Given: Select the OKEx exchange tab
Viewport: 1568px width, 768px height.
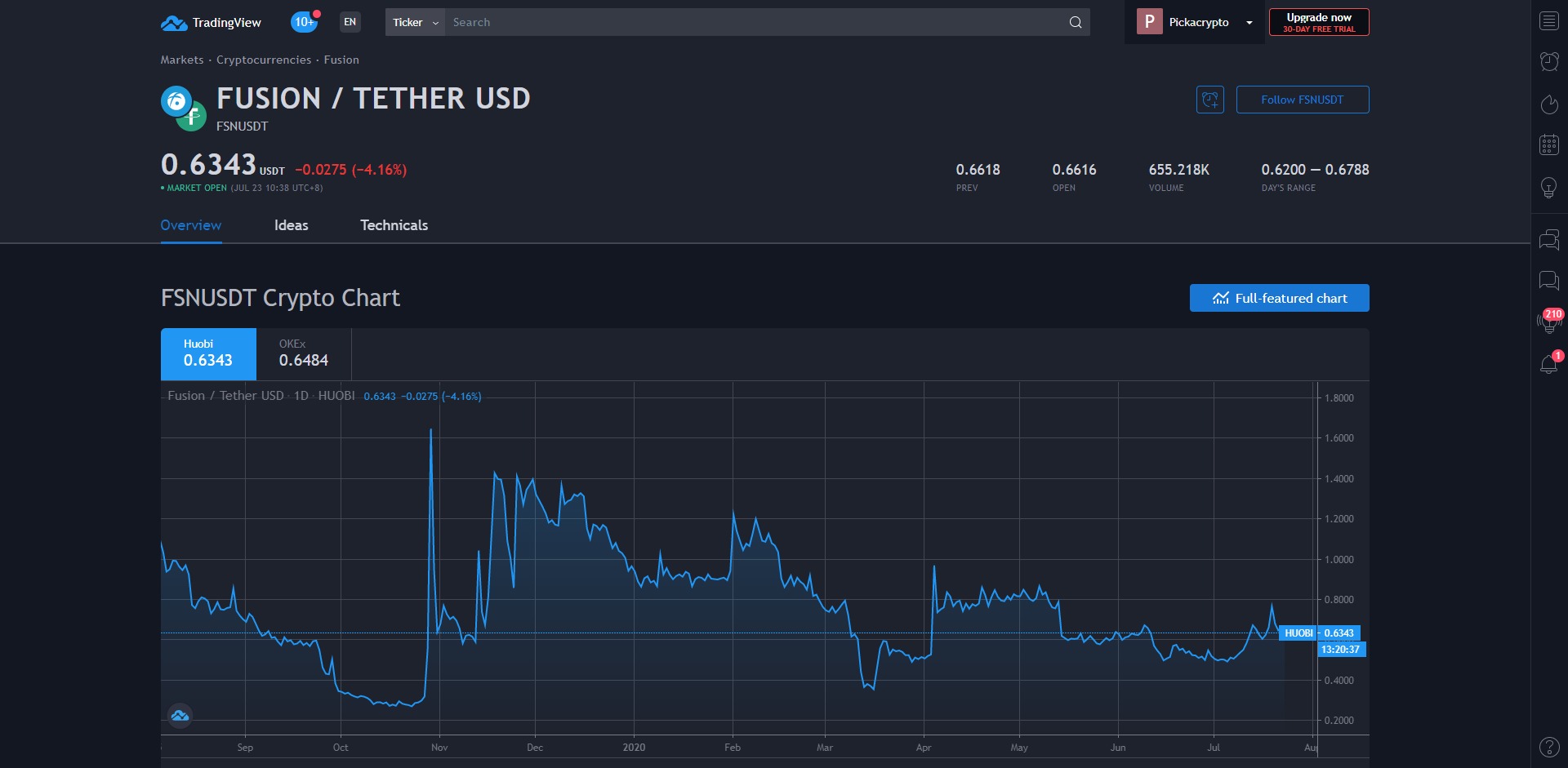Looking at the screenshot, I should (304, 354).
